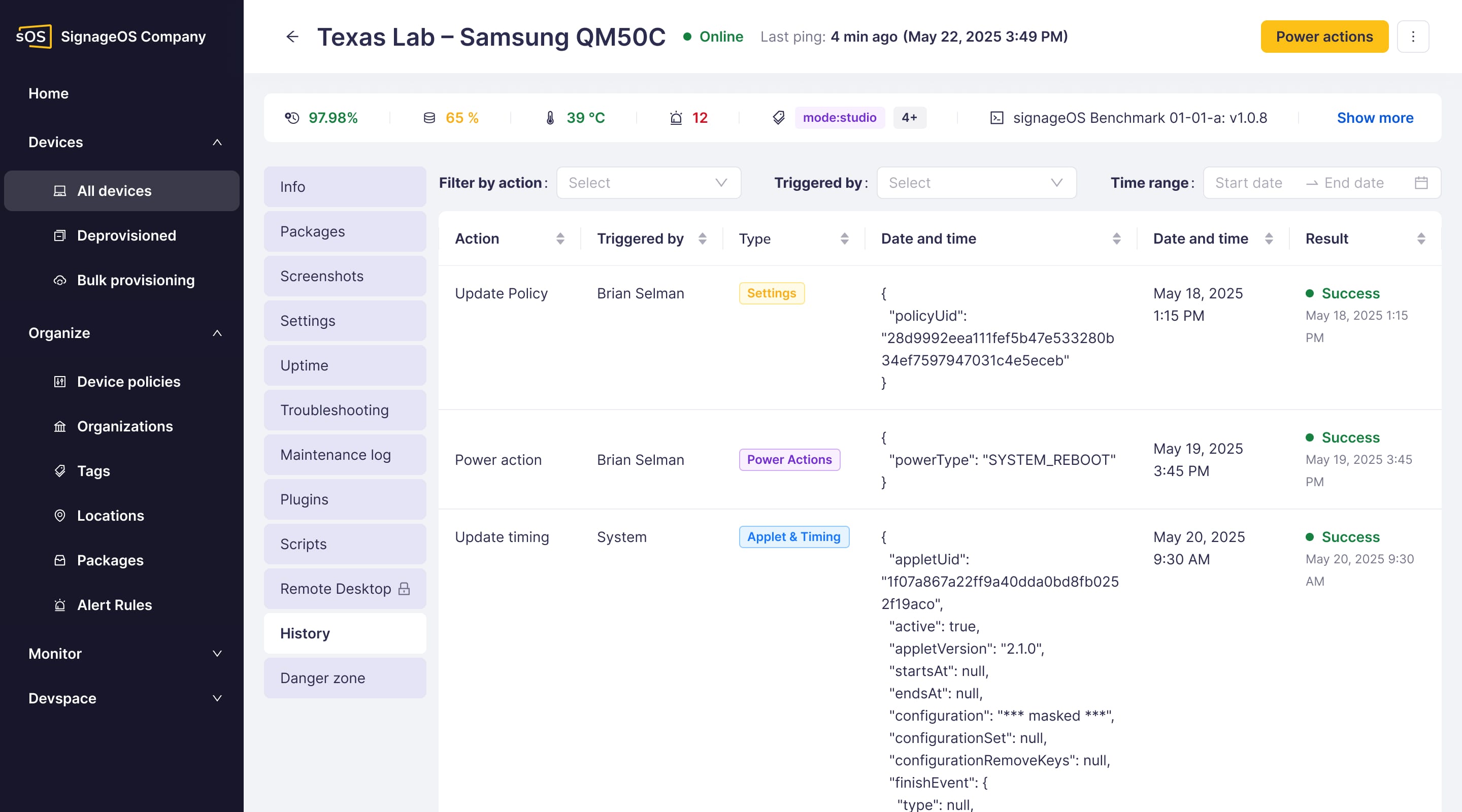This screenshot has height=812, width=1462.
Task: Click the Power actions button
Action: tap(1323, 37)
